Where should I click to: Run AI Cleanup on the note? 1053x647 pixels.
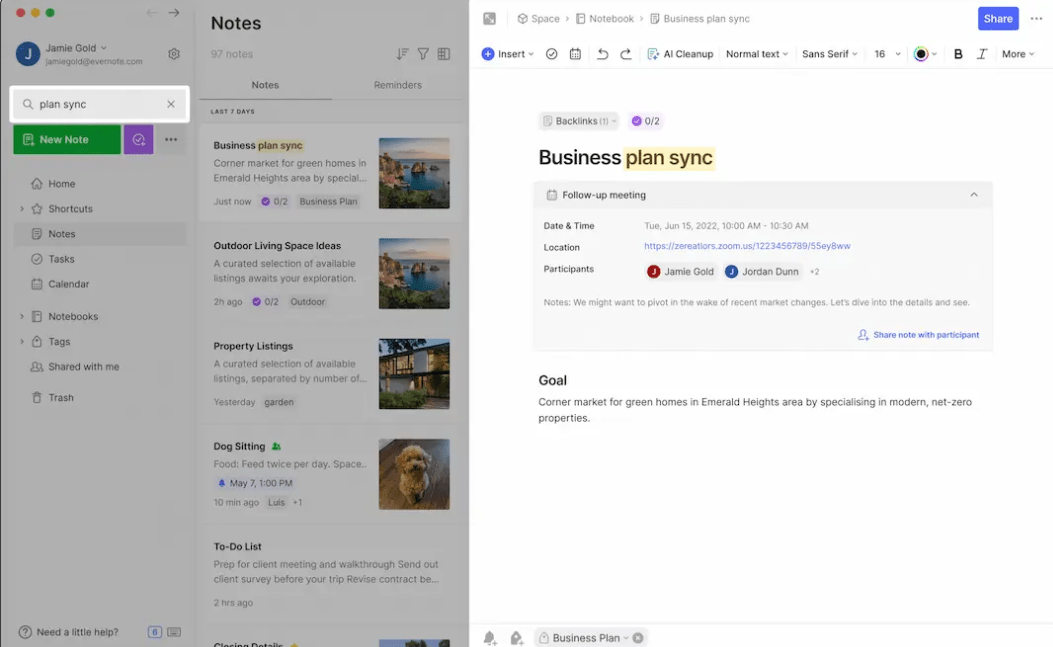point(680,54)
